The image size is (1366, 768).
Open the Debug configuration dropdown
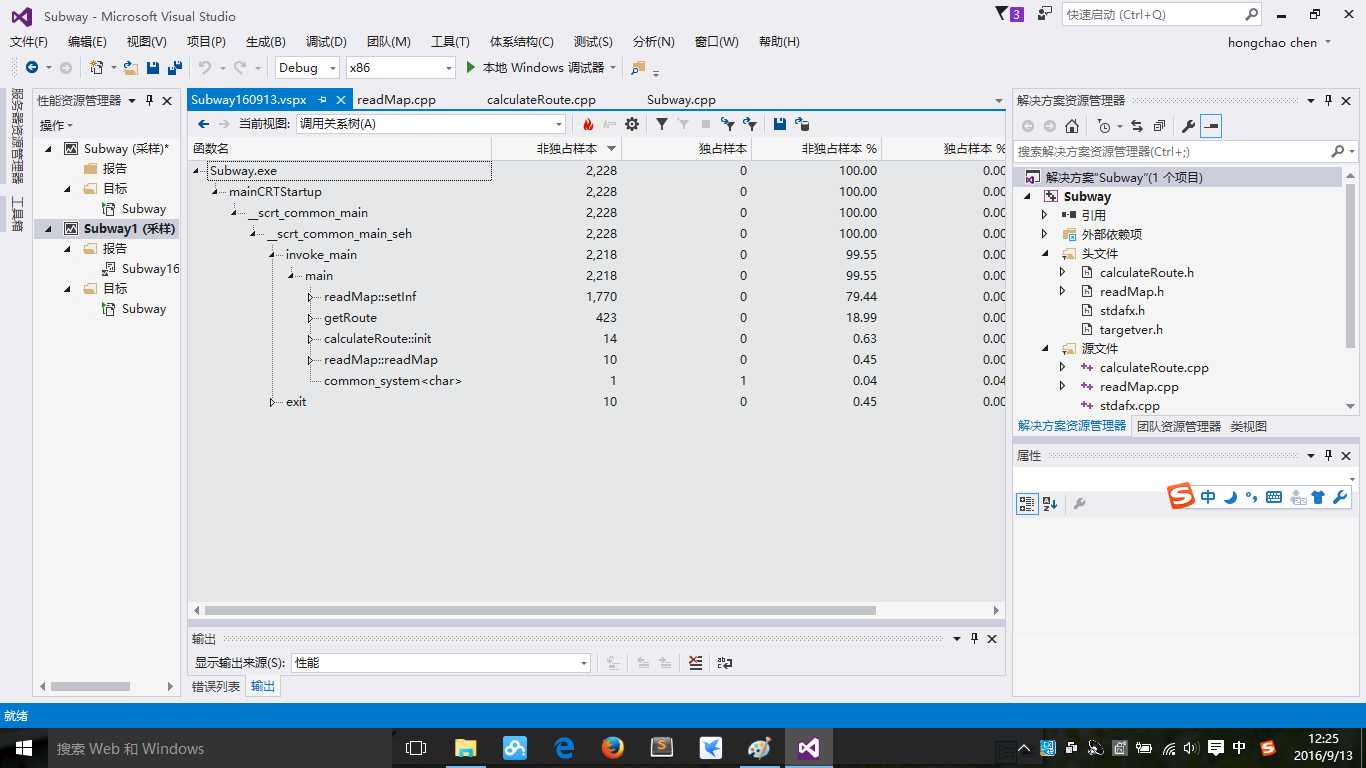333,68
